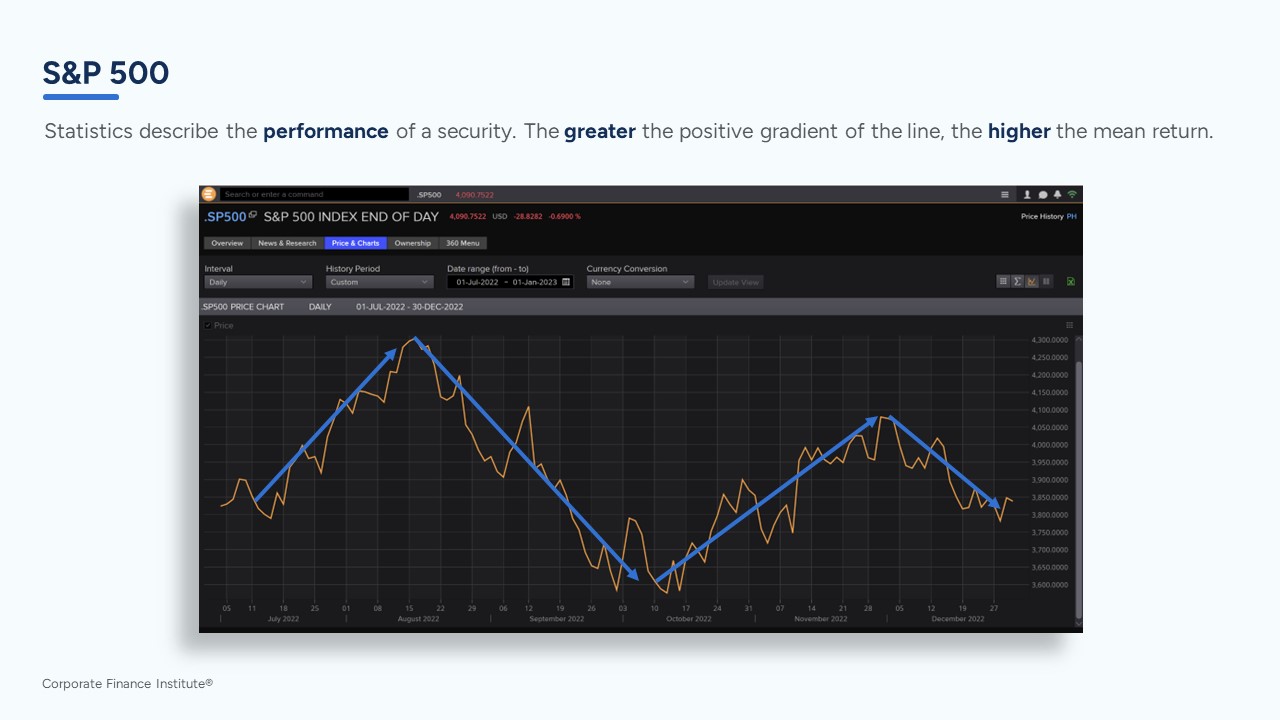Select the line chart view icon
This screenshot has height=720, width=1280.
(1031, 282)
